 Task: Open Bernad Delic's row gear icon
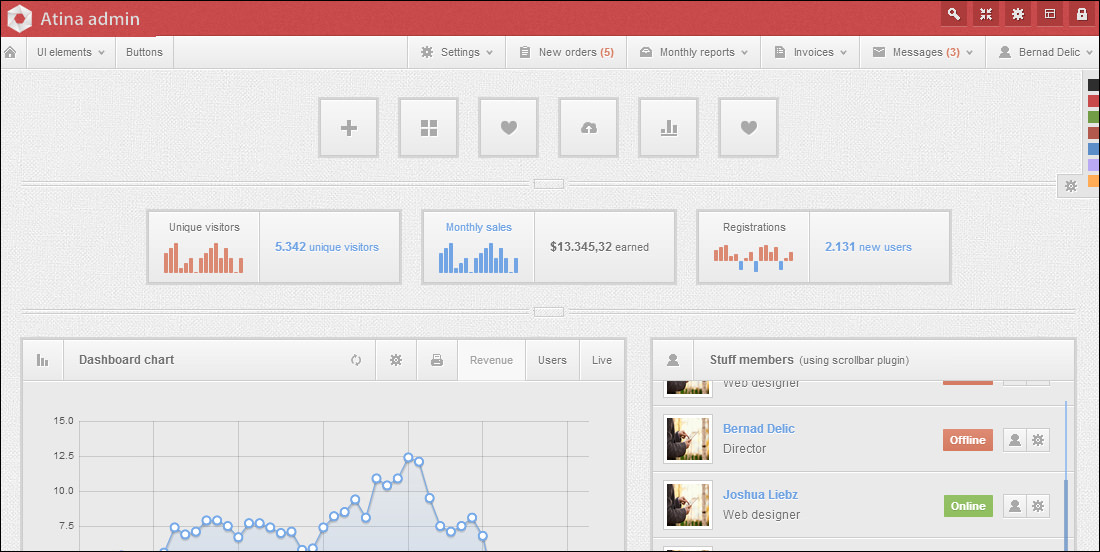[x=1038, y=440]
